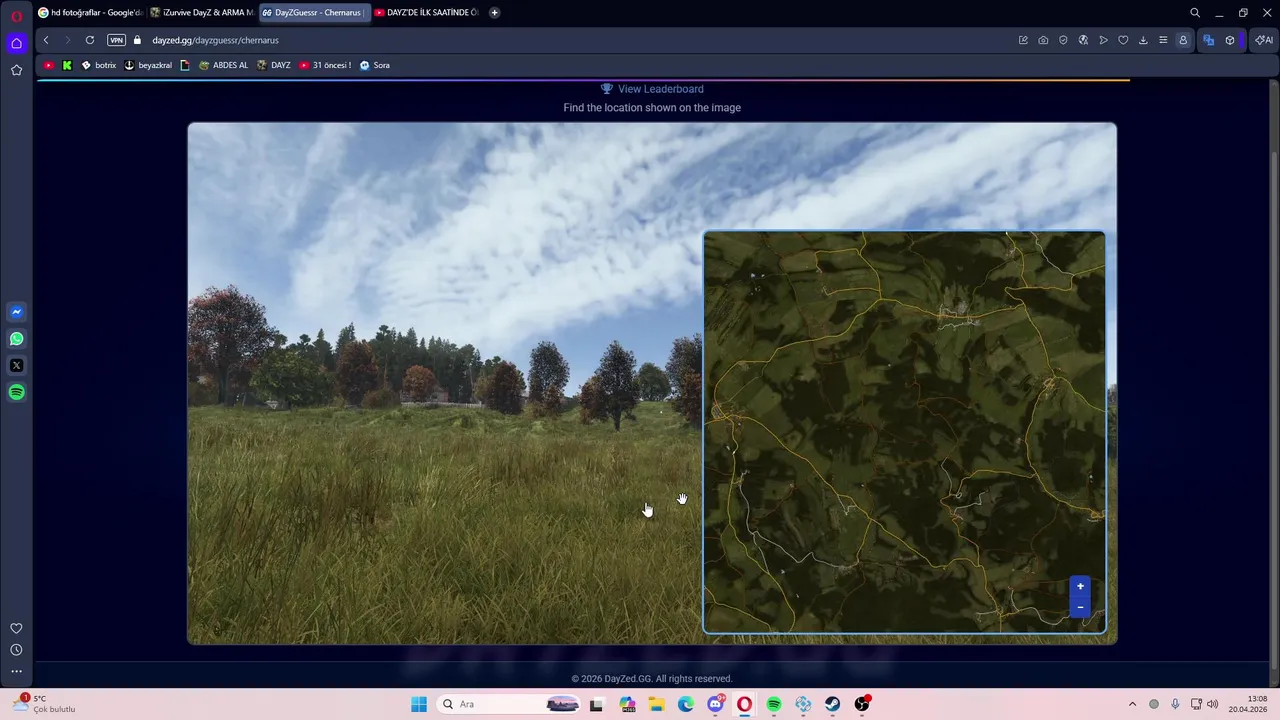The height and width of the screenshot is (720, 1280).
Task: Show hidden system tray icons
Action: [x=1132, y=704]
